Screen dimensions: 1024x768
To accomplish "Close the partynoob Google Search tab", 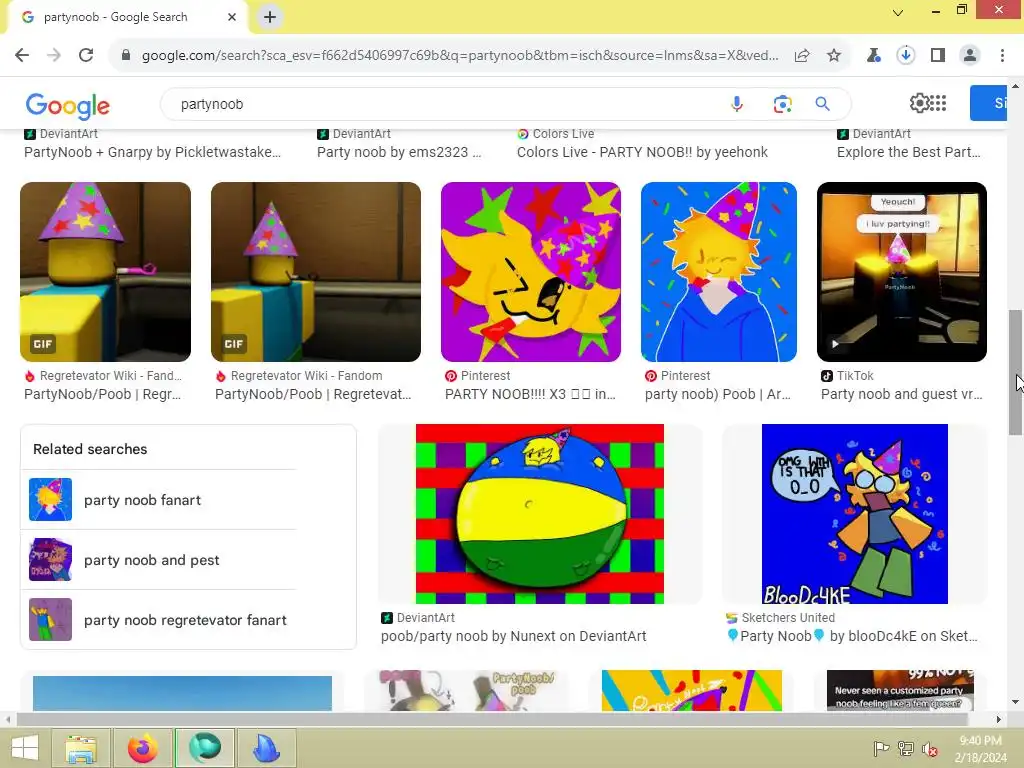I will [x=232, y=17].
